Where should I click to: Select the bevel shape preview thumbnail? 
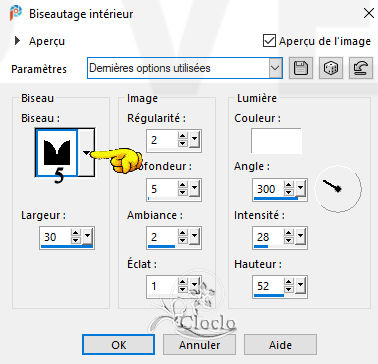click(57, 153)
